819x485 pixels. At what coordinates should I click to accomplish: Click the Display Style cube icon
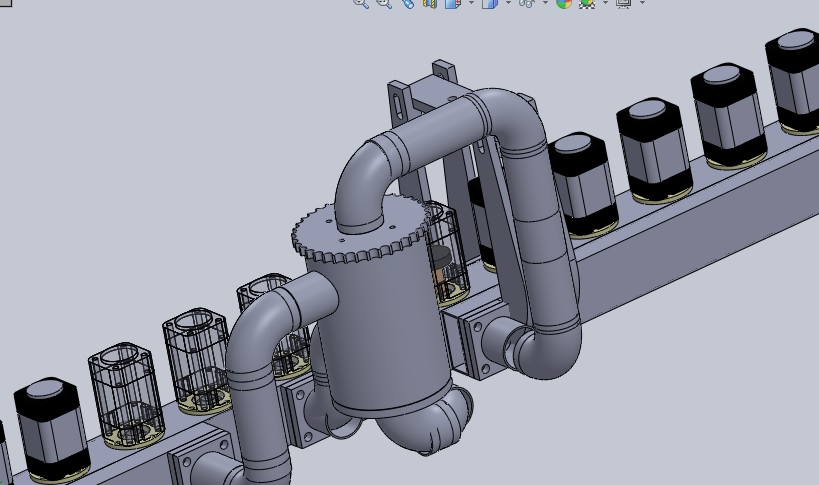[489, 3]
